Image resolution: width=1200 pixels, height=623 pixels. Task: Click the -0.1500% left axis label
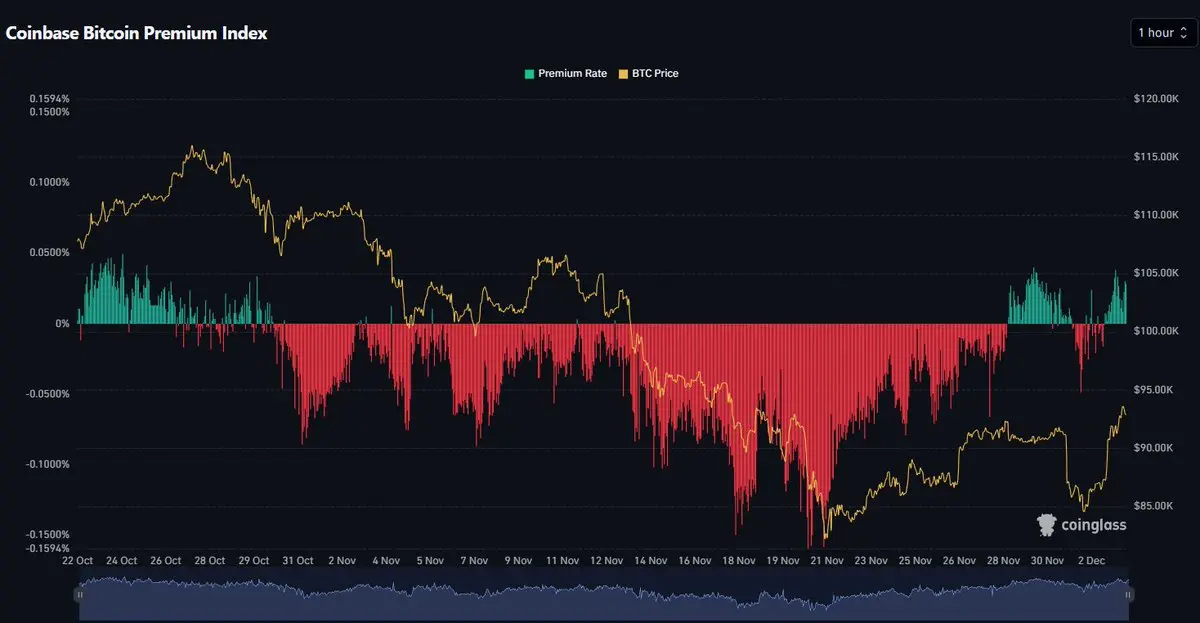click(47, 535)
